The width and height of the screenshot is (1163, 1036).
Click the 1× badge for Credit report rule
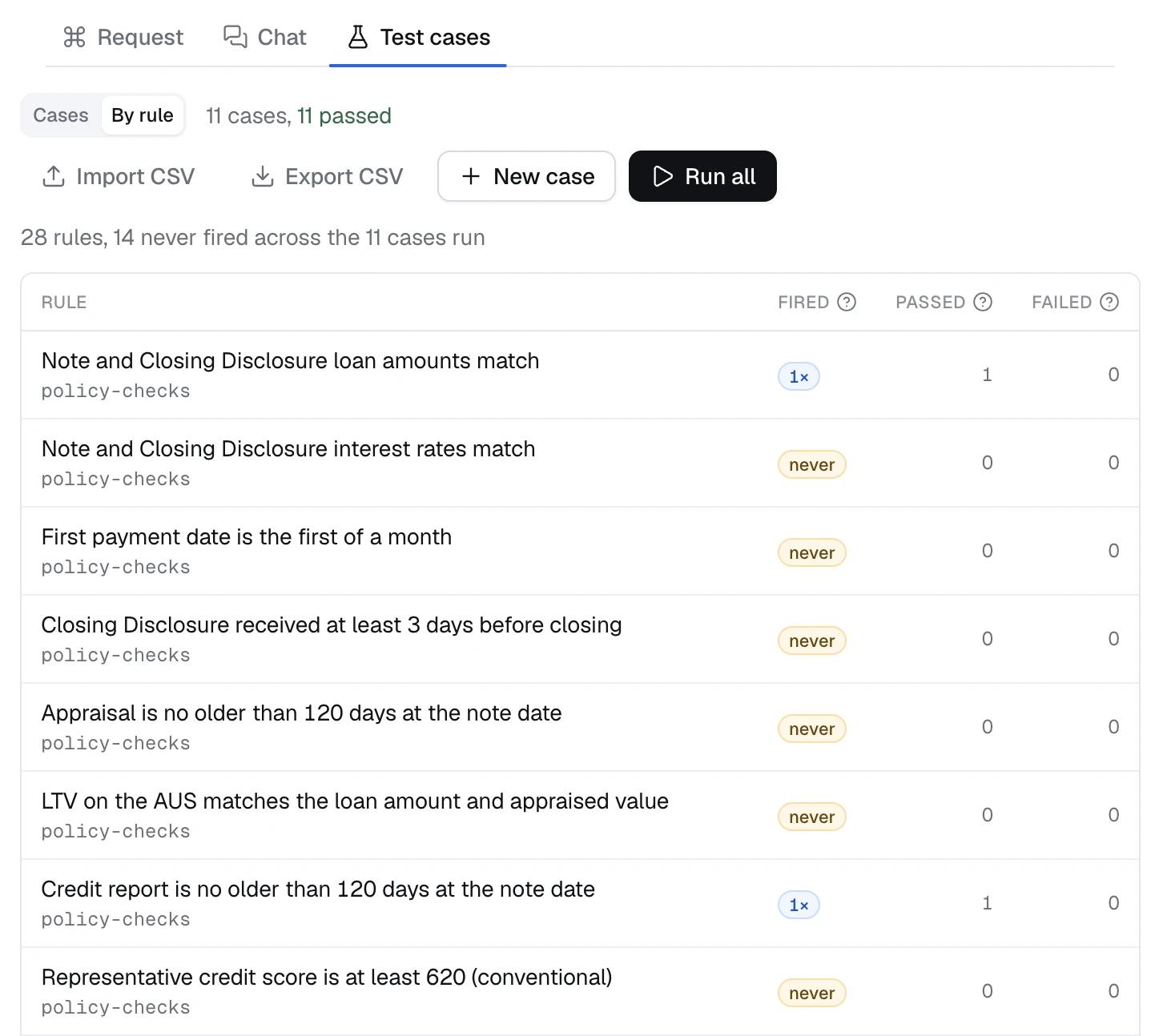point(799,905)
